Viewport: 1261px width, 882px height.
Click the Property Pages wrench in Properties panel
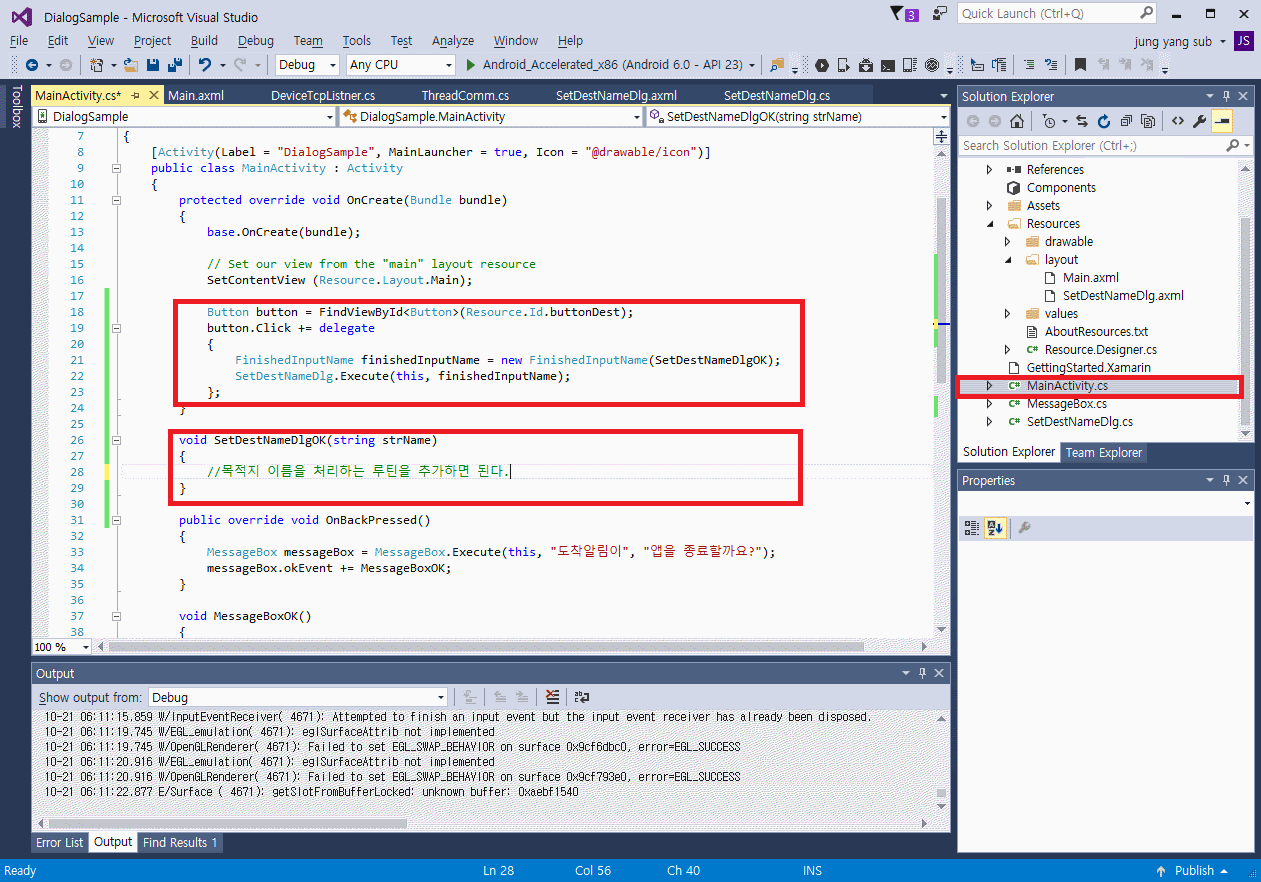1024,528
